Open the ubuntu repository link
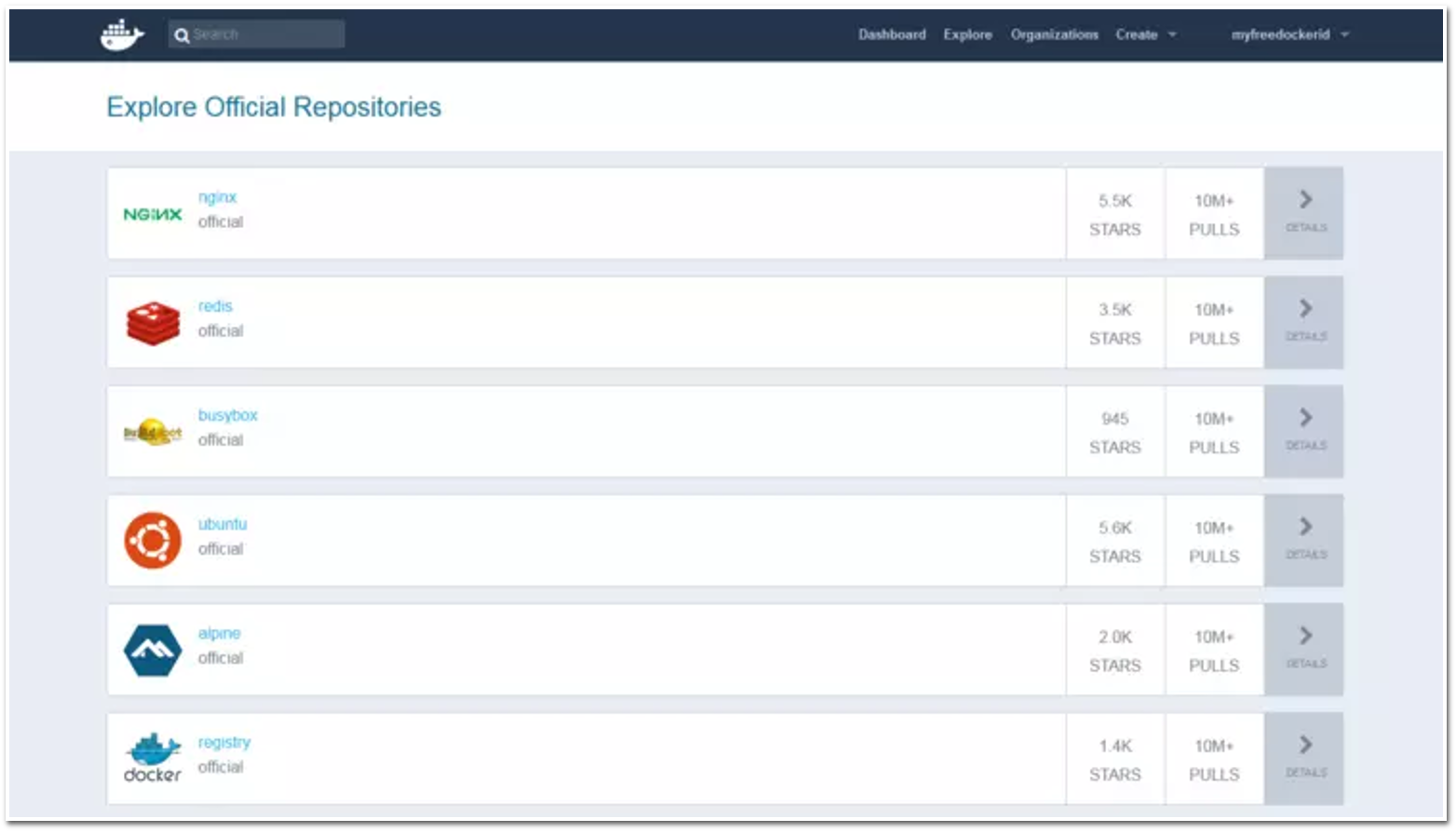Viewport: 1456px width, 832px height. (x=222, y=524)
